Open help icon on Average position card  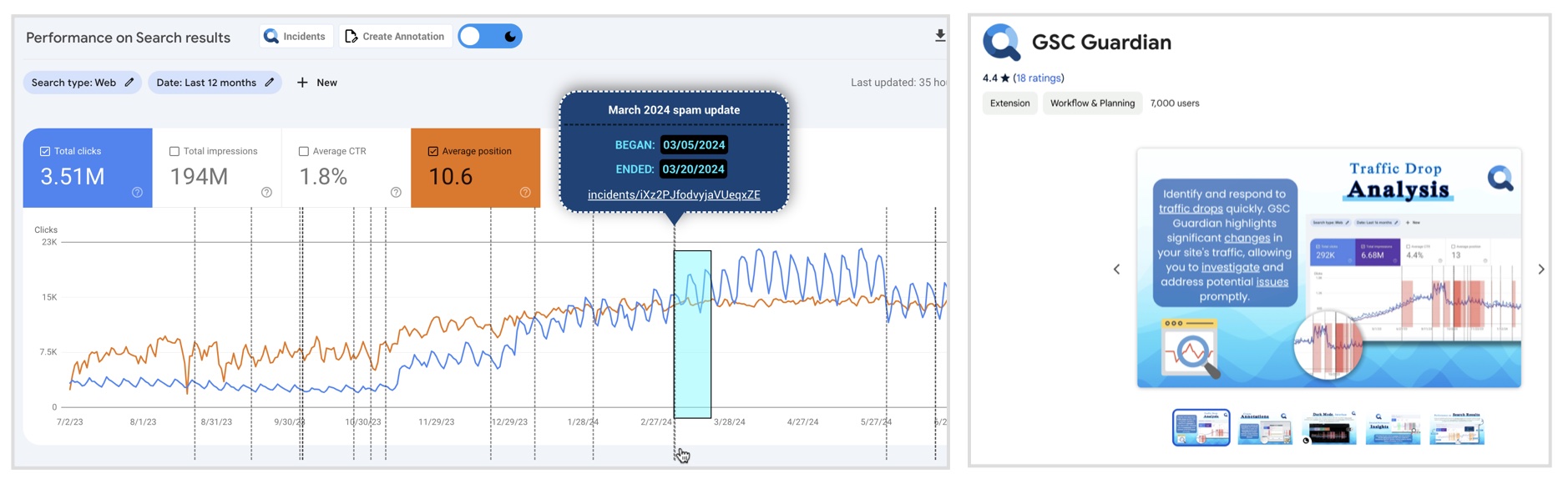[525, 193]
